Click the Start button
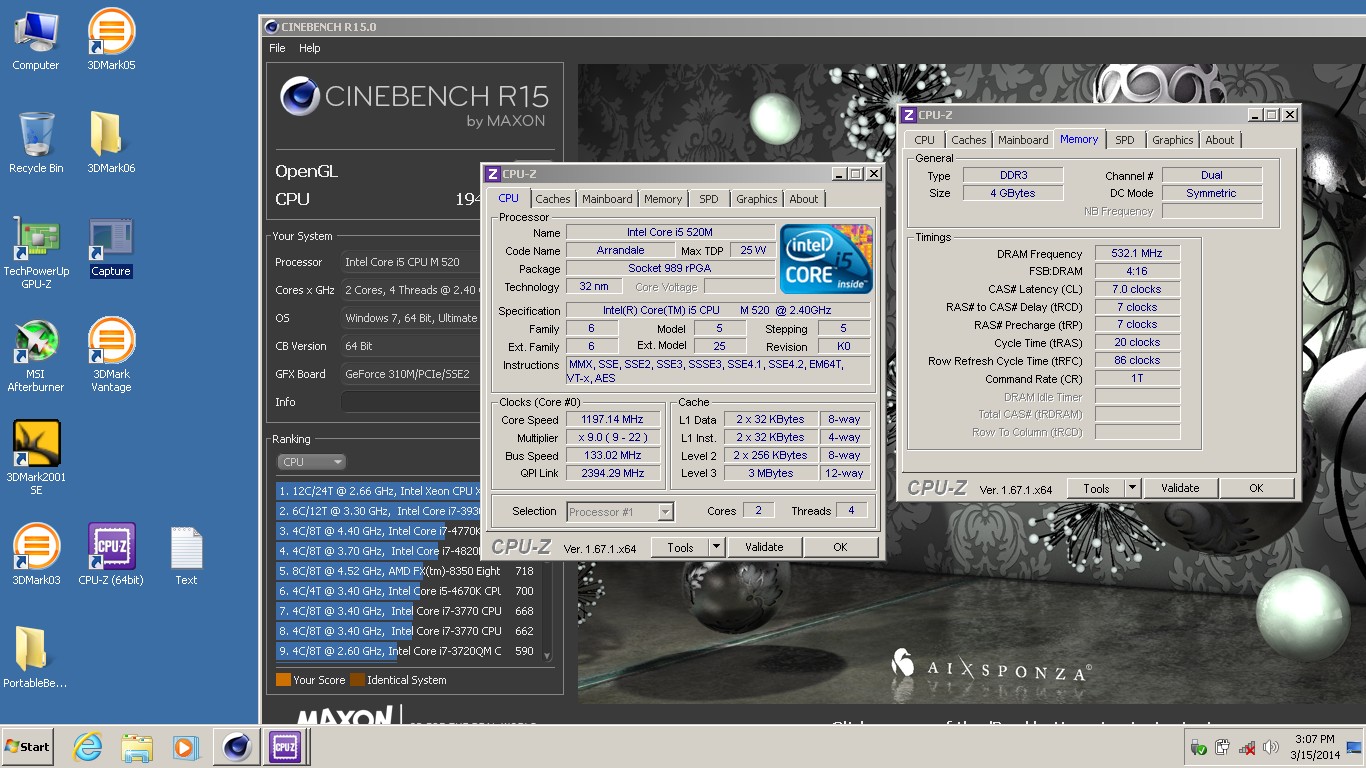The image size is (1366, 768). 27,747
